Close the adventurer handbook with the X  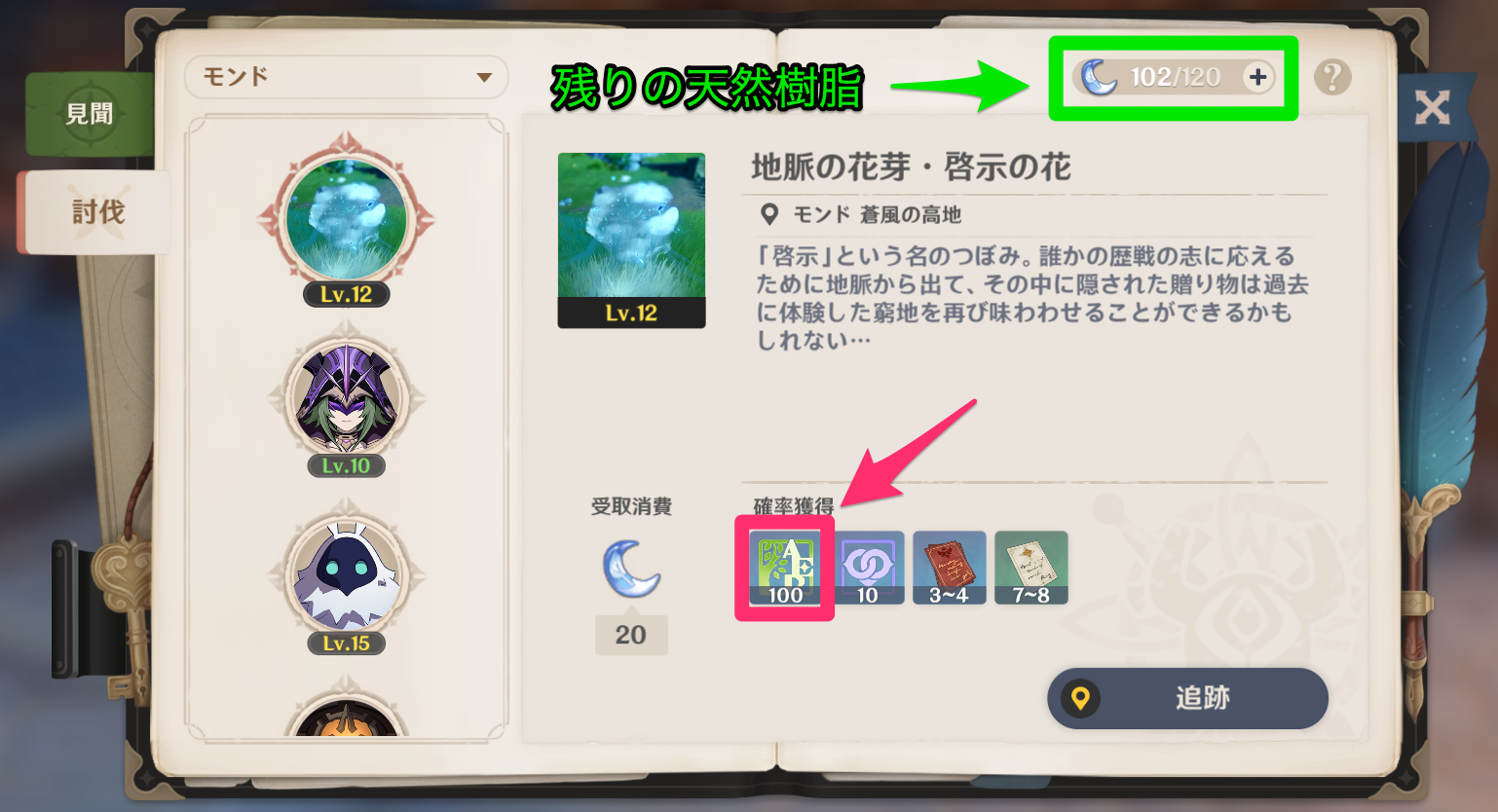pyautogui.click(x=1432, y=107)
